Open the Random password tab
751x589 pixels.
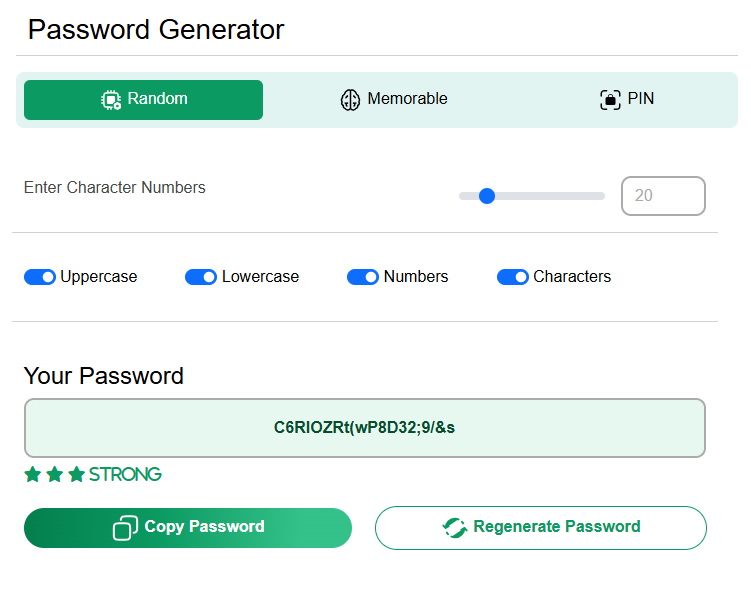[143, 100]
